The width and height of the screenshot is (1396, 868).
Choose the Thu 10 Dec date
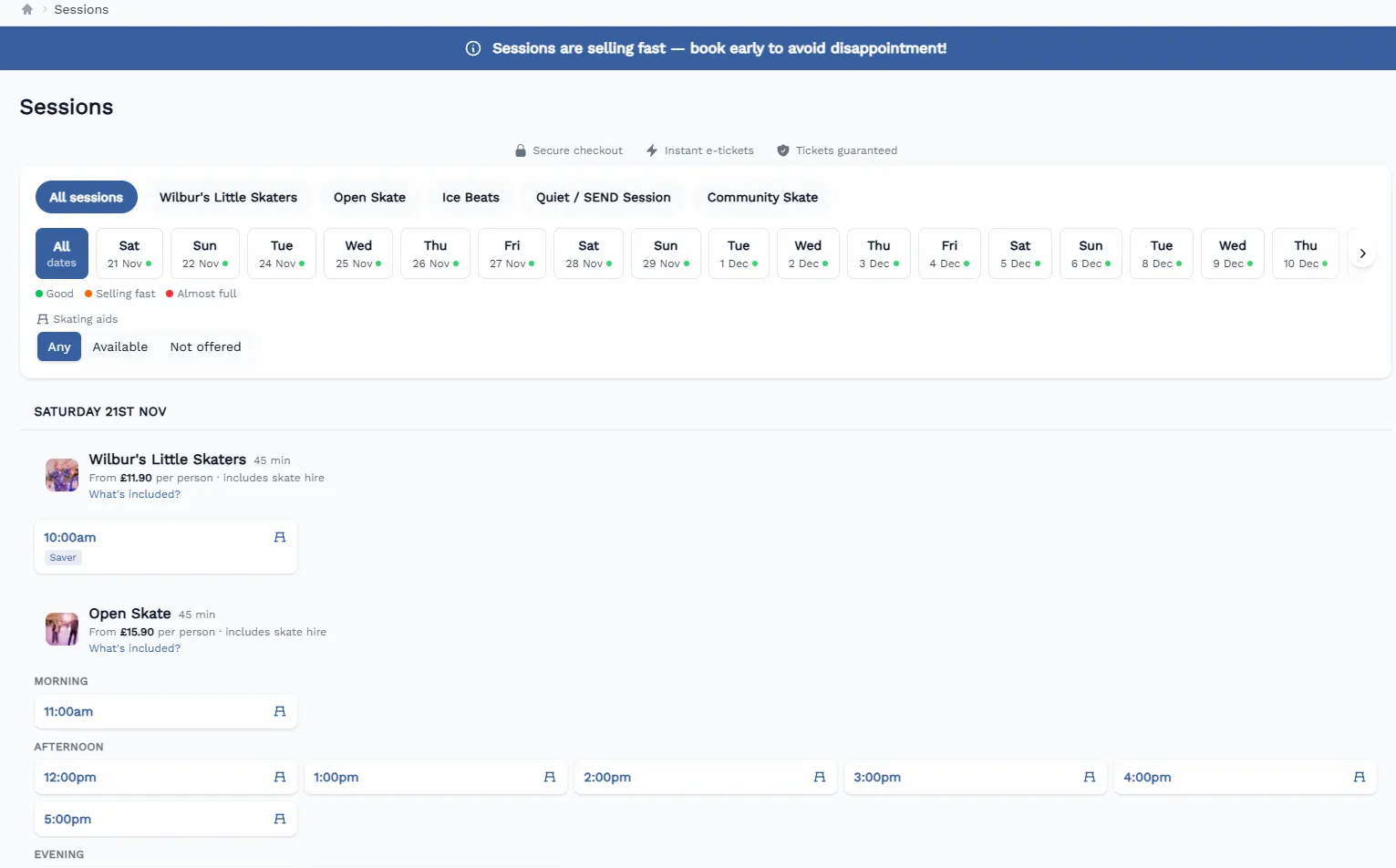coord(1306,253)
